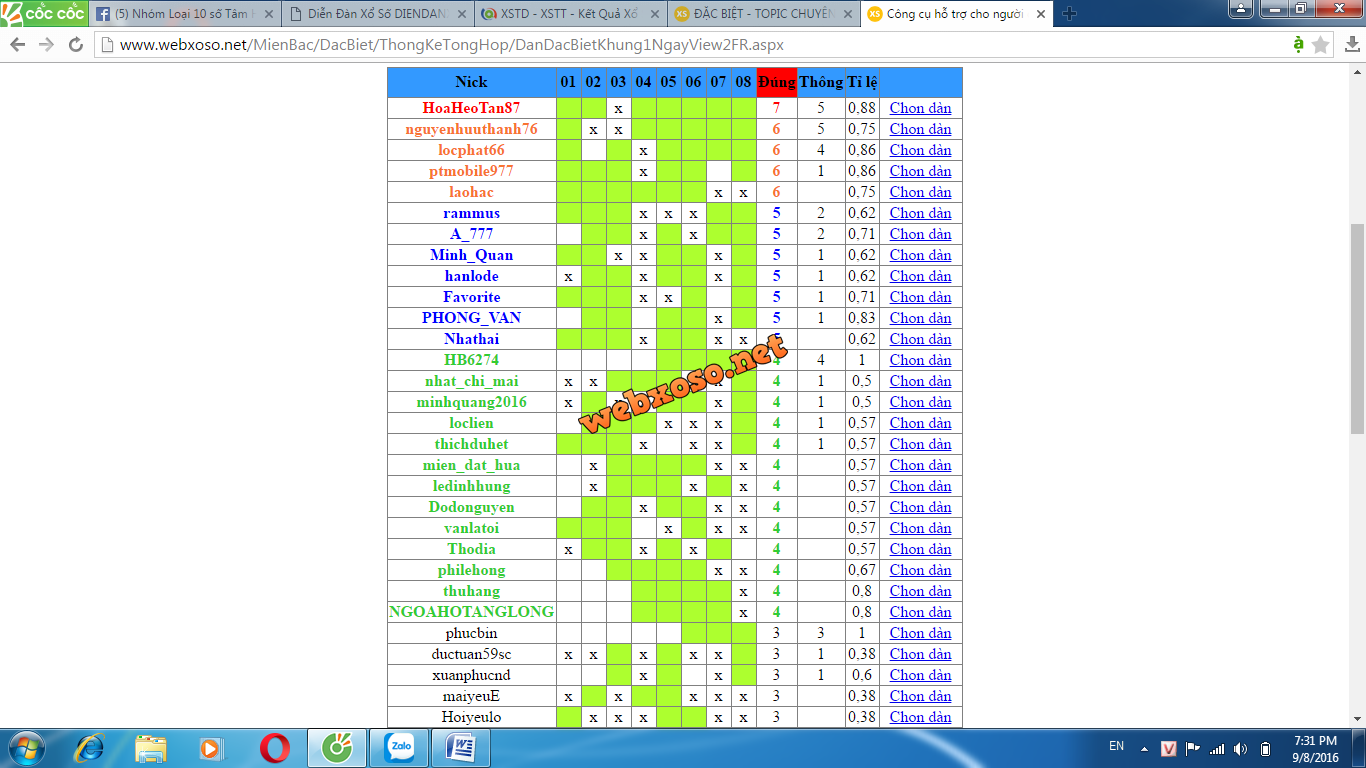The height and width of the screenshot is (768, 1366).
Task: Click Chọn dàn for Hoiyeulo
Action: click(x=920, y=717)
